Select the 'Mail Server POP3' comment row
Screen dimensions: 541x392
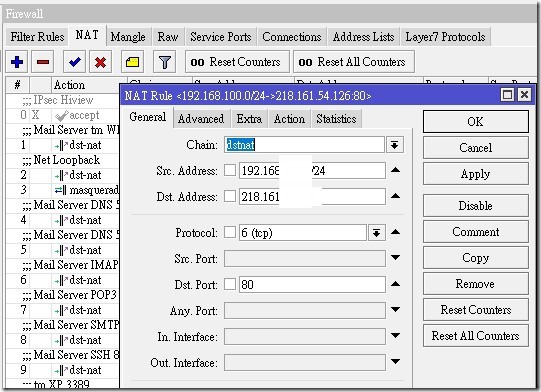(x=62, y=295)
